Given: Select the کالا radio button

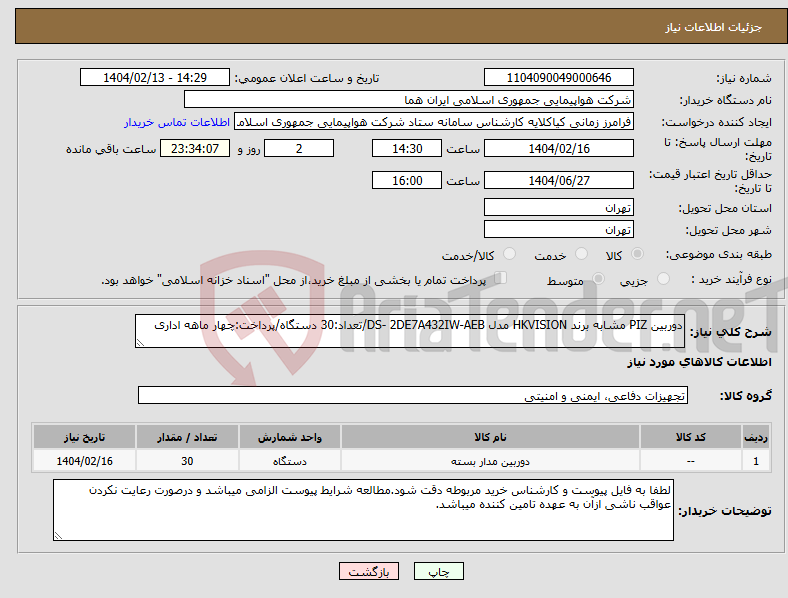Looking at the screenshot, I should (x=637, y=254).
